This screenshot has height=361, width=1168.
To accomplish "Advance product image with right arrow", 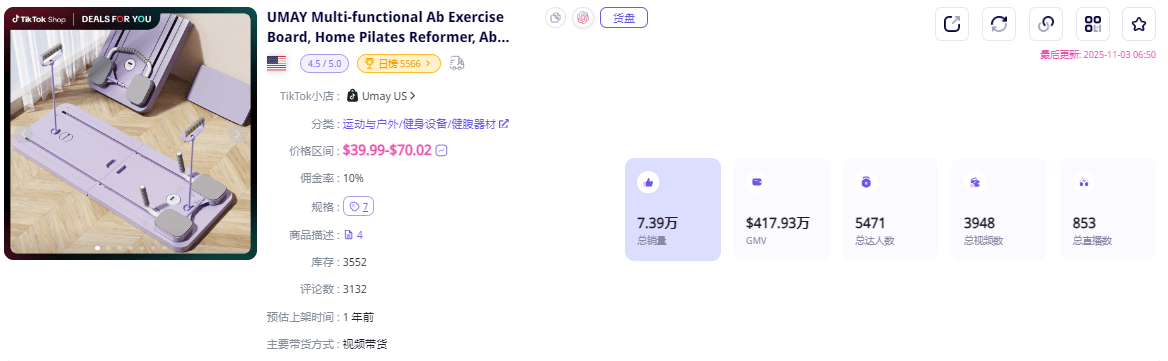I will click(236, 135).
